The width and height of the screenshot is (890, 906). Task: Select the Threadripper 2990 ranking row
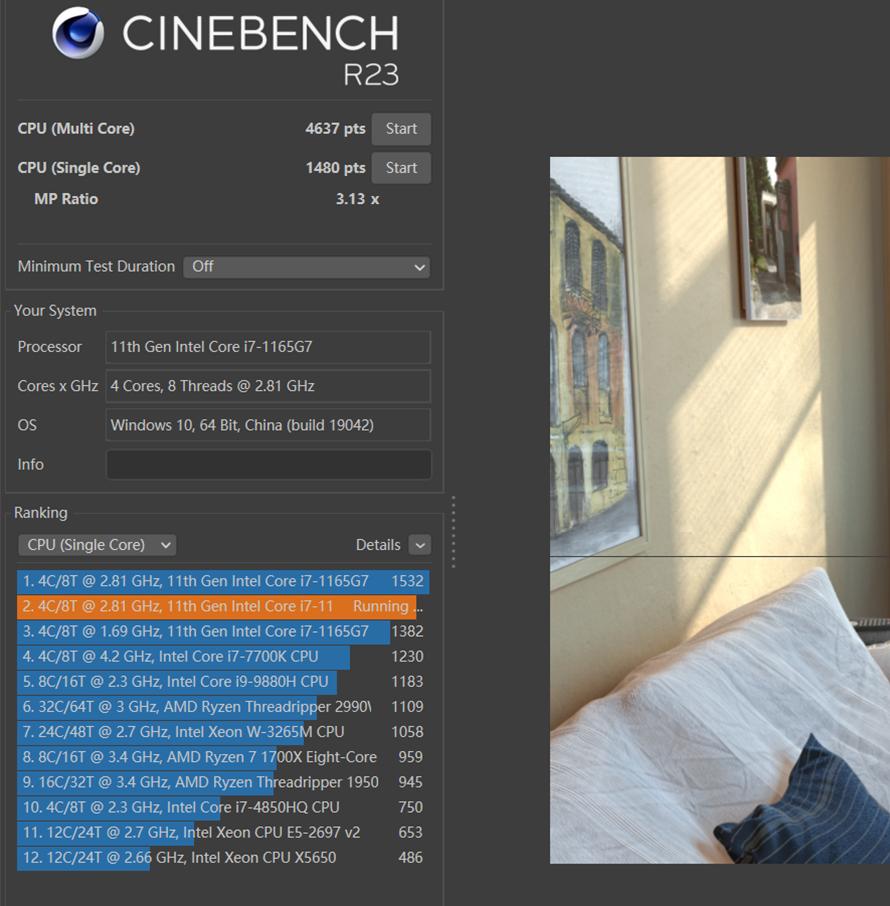pyautogui.click(x=223, y=707)
